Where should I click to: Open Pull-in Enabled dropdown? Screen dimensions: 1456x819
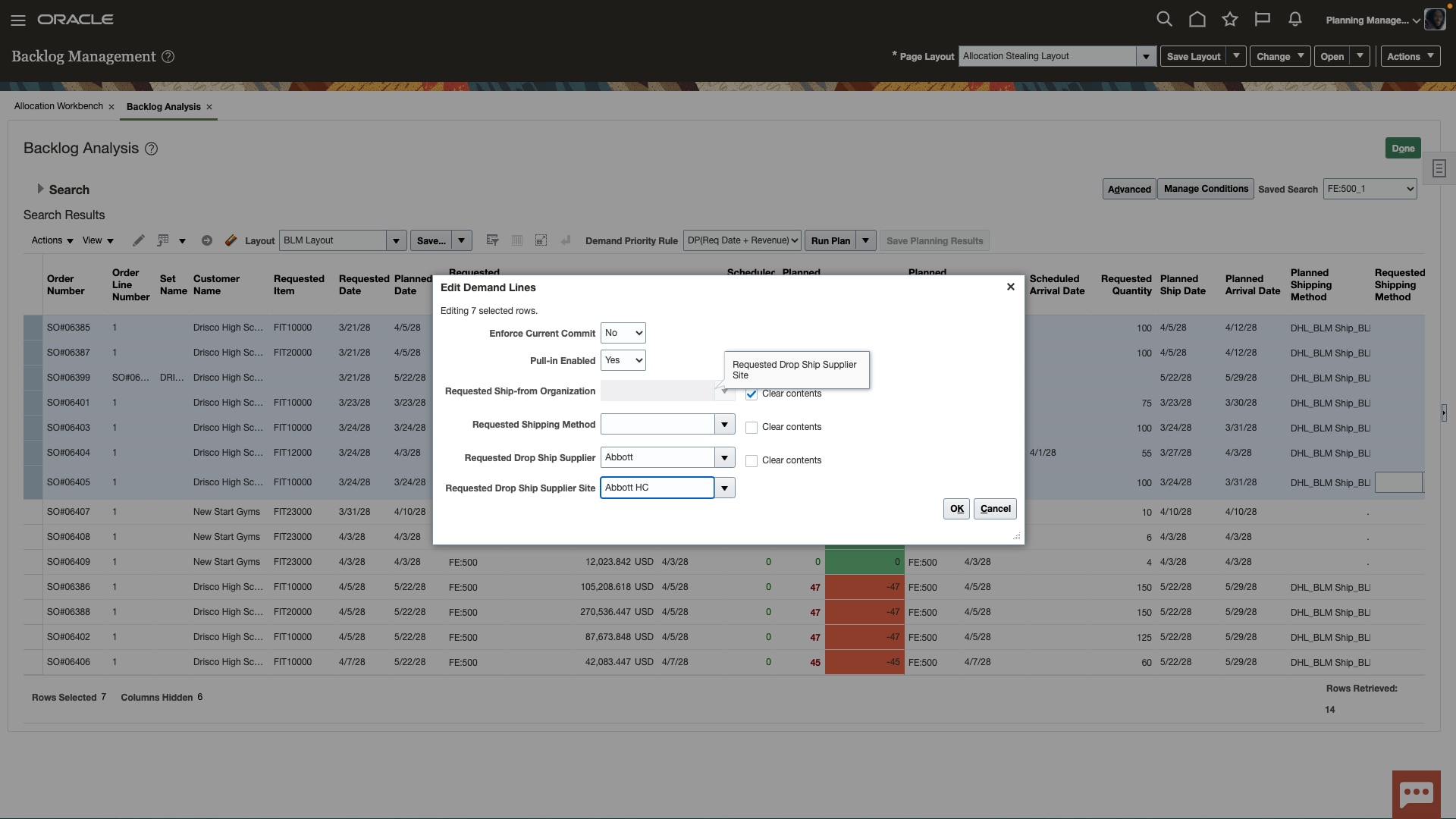click(x=623, y=360)
